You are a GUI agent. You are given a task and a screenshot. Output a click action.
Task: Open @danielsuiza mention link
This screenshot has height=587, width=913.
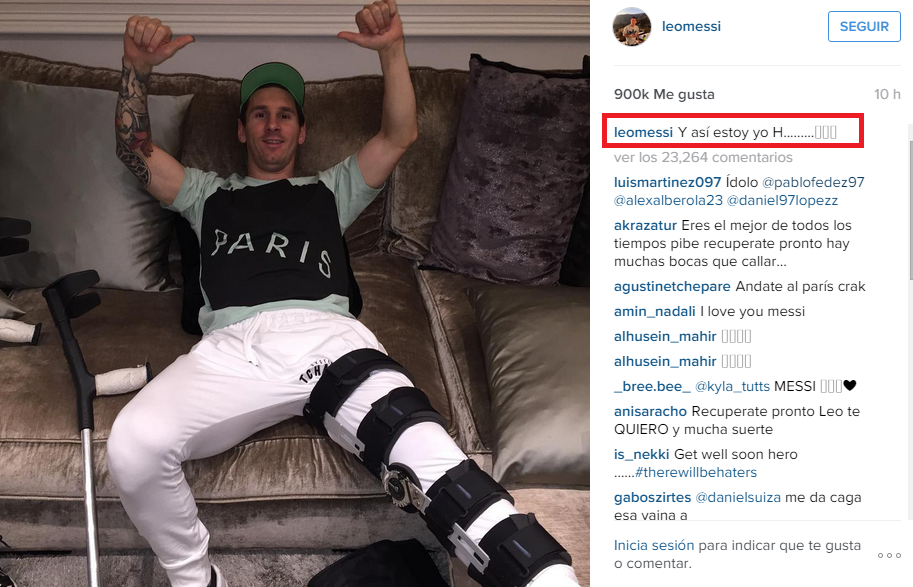(738, 497)
